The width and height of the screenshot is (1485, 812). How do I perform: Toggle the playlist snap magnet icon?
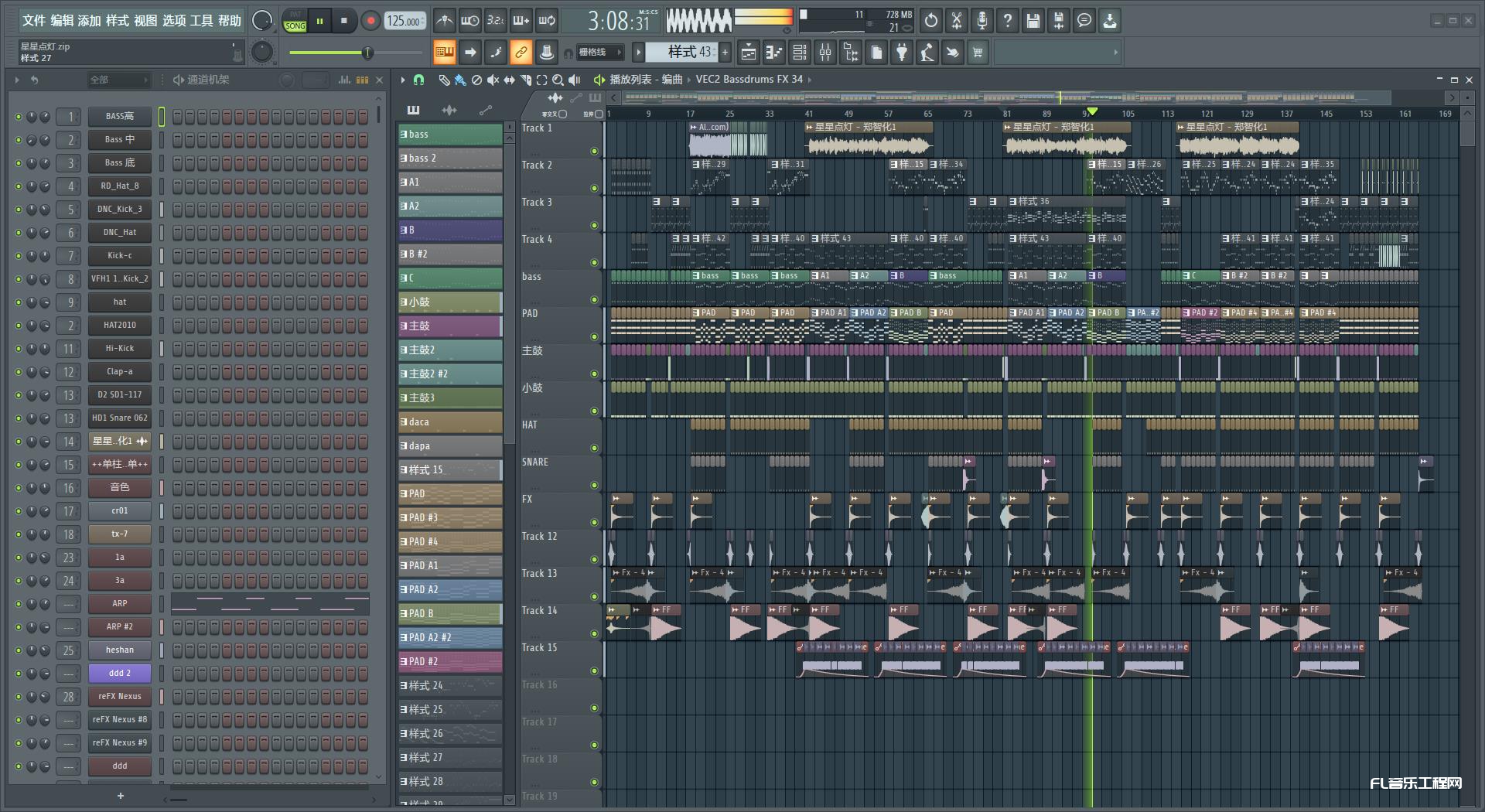(418, 80)
